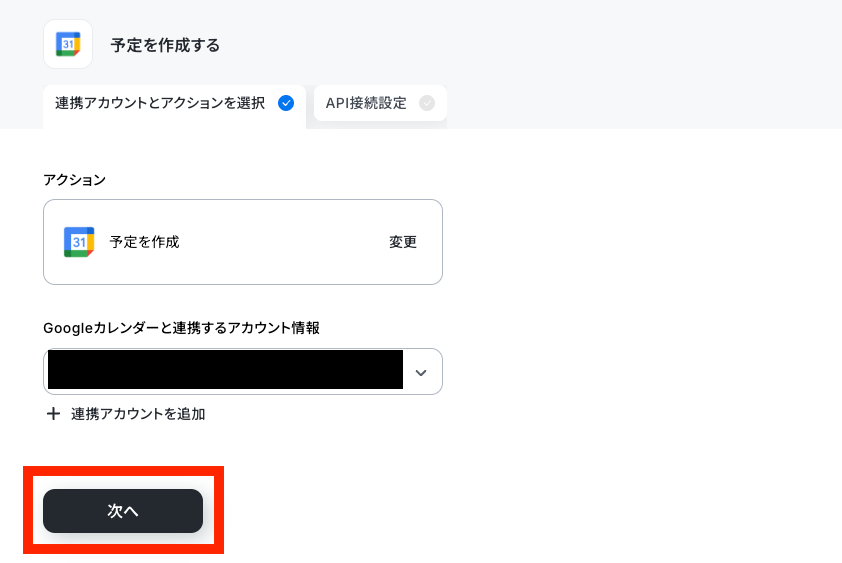Click the grey header band right of the tabs
Image resolution: width=842 pixels, height=563 pixels.
click(x=644, y=102)
